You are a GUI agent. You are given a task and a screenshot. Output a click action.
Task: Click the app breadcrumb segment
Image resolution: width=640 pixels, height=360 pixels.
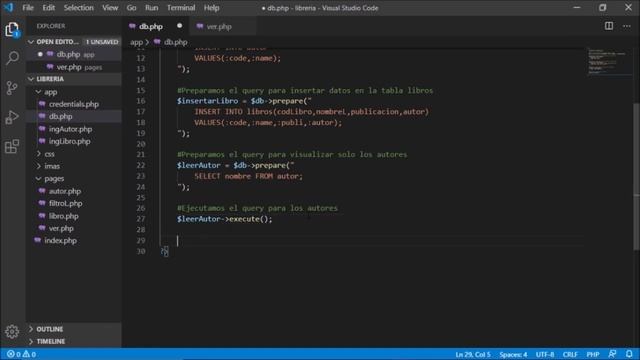point(136,42)
